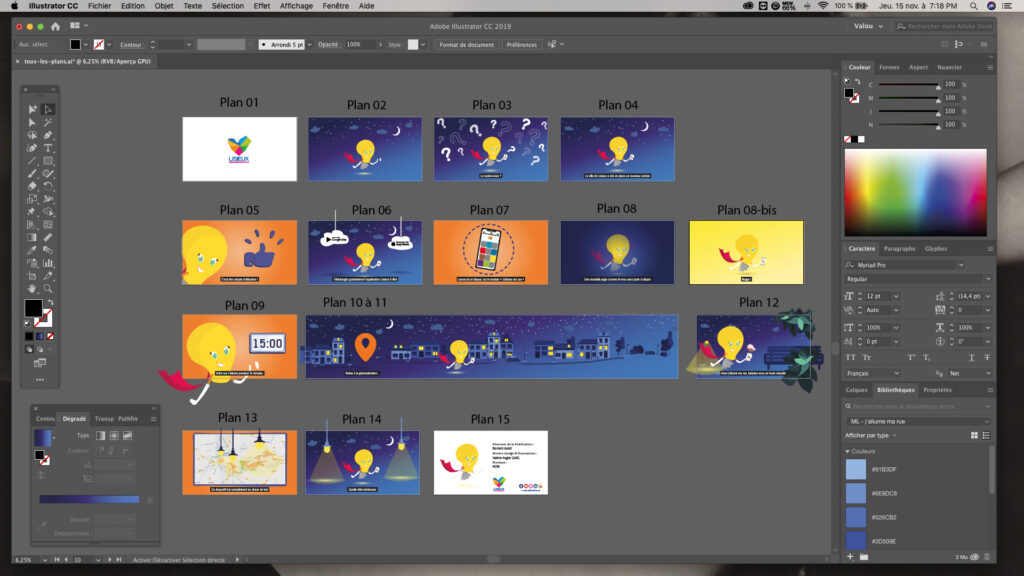
Task: Click the Préférences button
Action: click(x=521, y=45)
